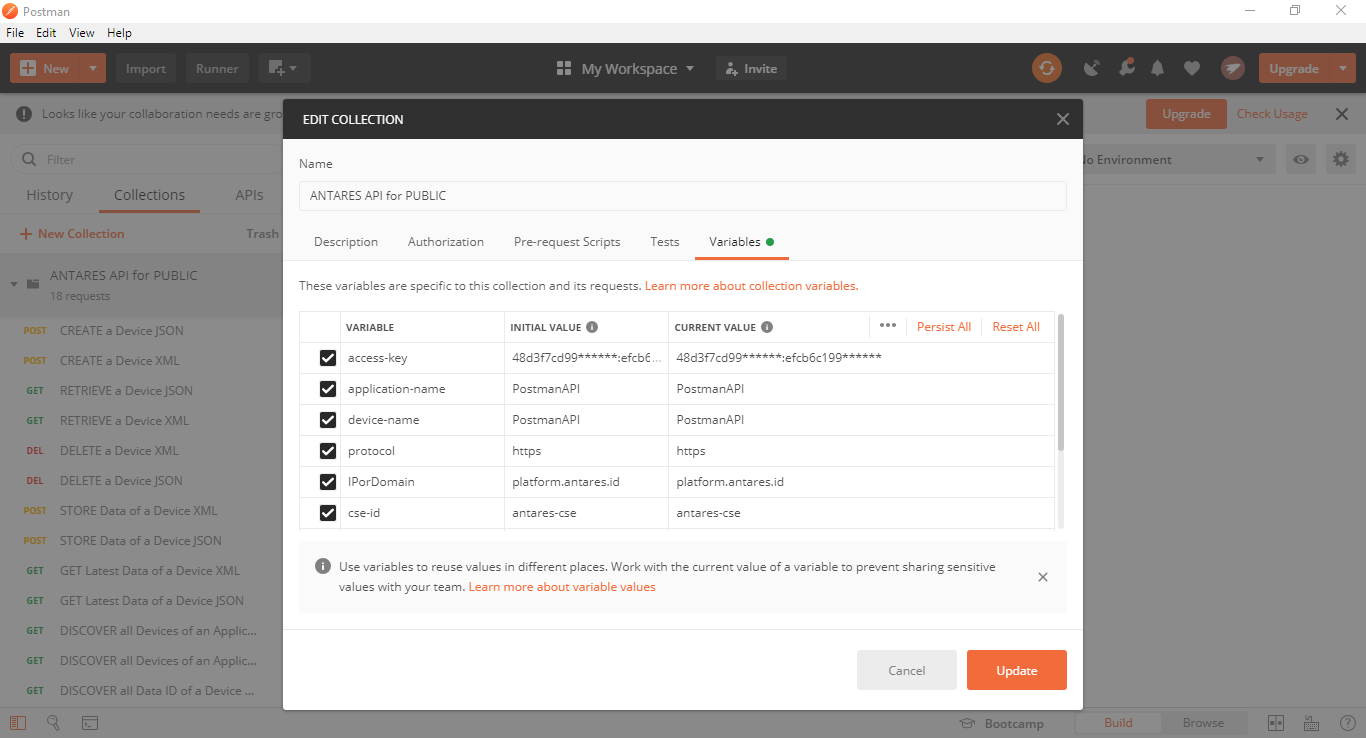Open the three-dots variables options menu
This screenshot has height=738, width=1366.
click(887, 326)
